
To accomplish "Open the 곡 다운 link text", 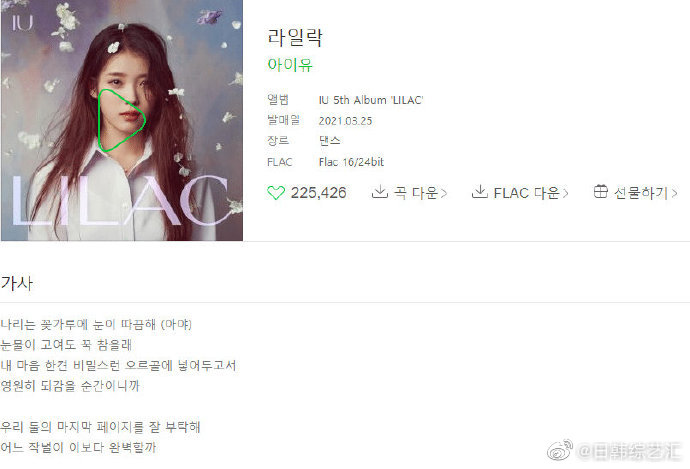I will [415, 193].
